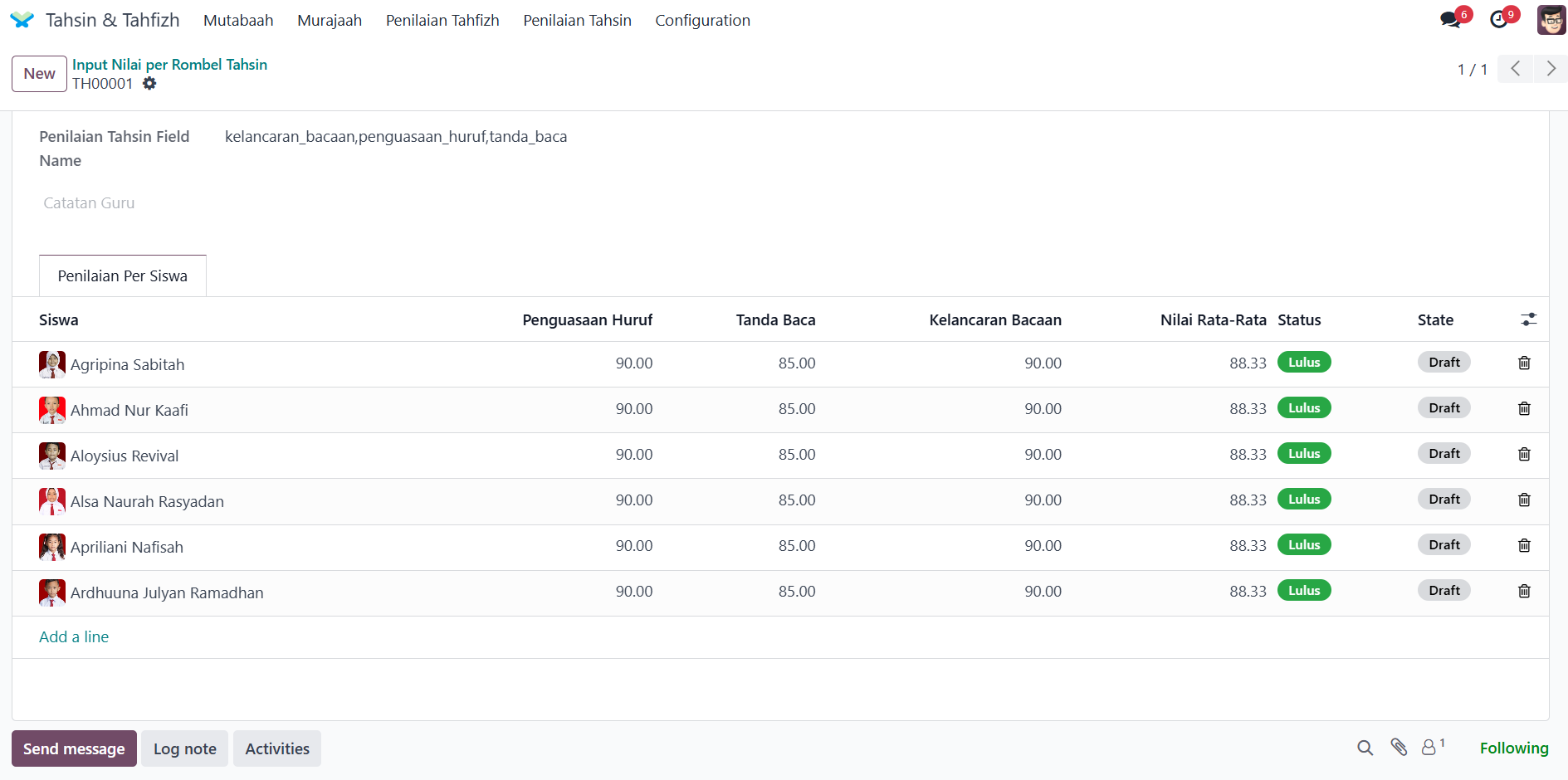Select the Penilaian Per Siswa tab
The image size is (1568, 780).
pyautogui.click(x=123, y=276)
